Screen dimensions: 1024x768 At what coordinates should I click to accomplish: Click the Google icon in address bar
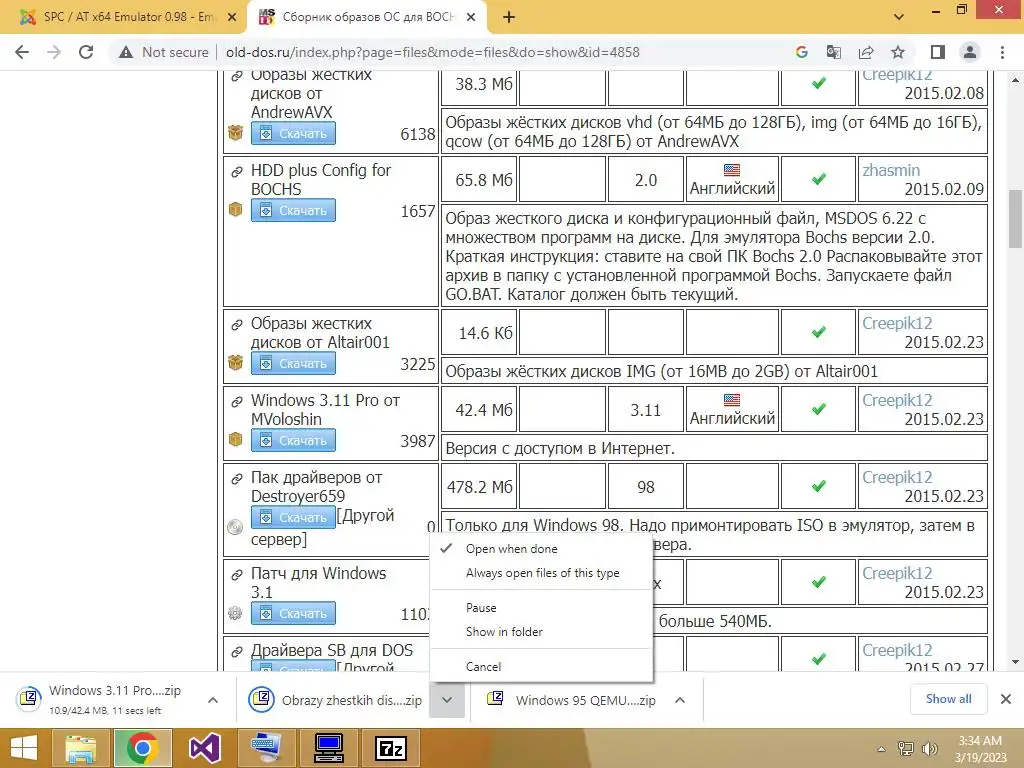click(x=802, y=52)
